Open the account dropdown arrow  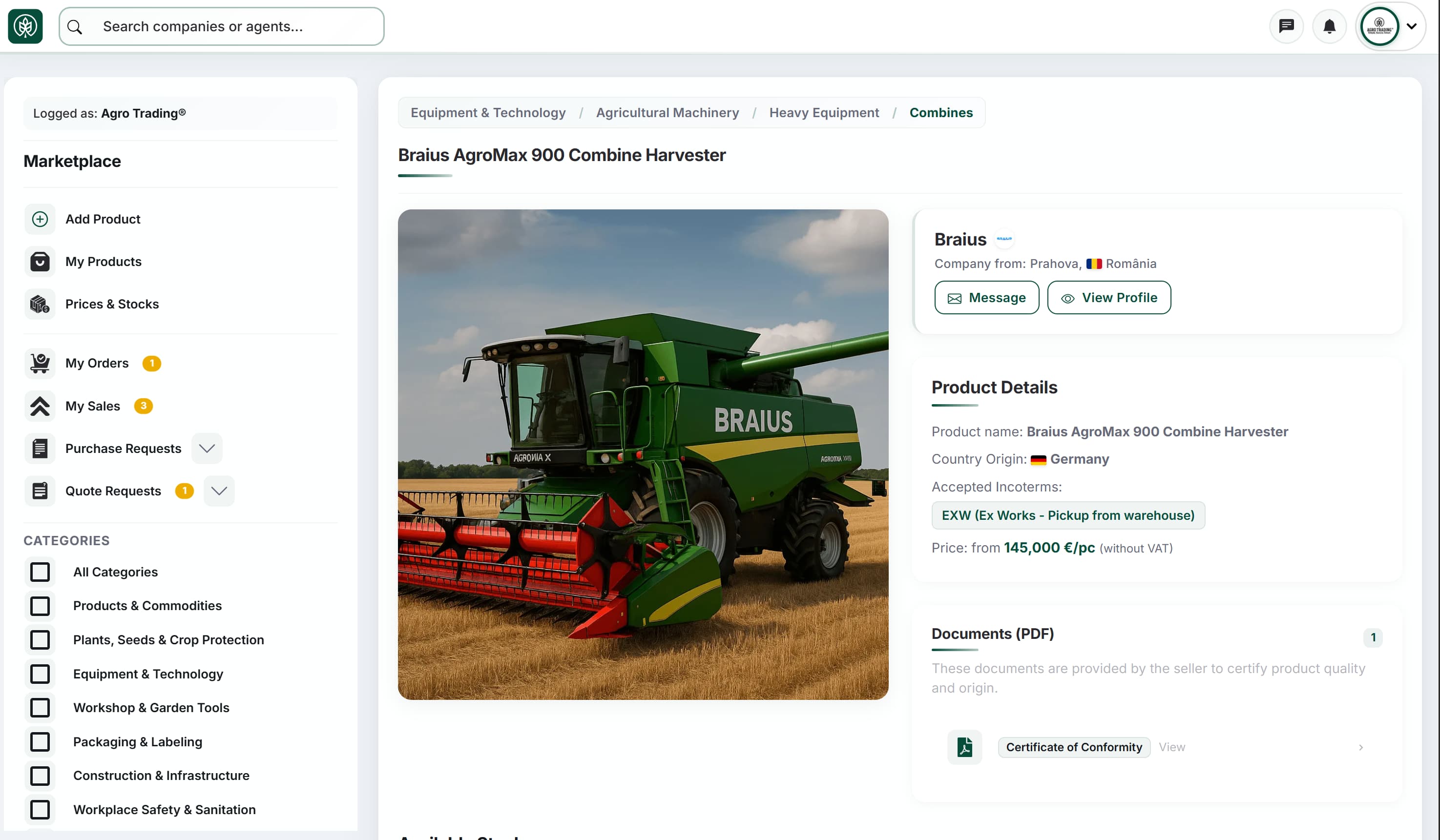click(x=1411, y=26)
